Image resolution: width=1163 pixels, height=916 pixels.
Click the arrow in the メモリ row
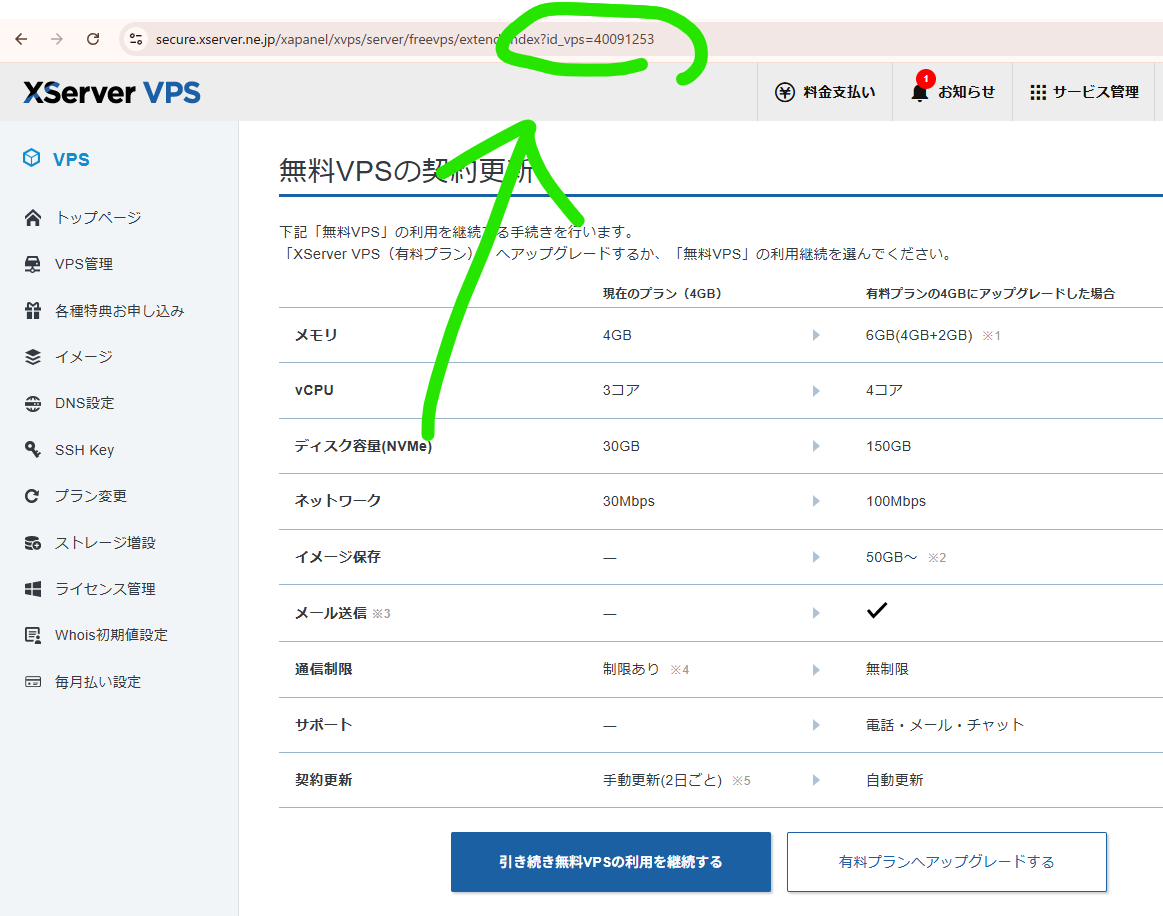coord(816,335)
